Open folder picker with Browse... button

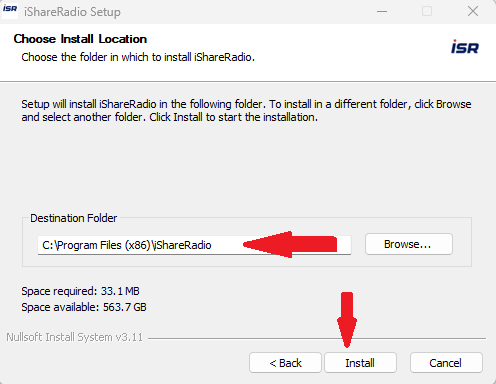point(409,244)
